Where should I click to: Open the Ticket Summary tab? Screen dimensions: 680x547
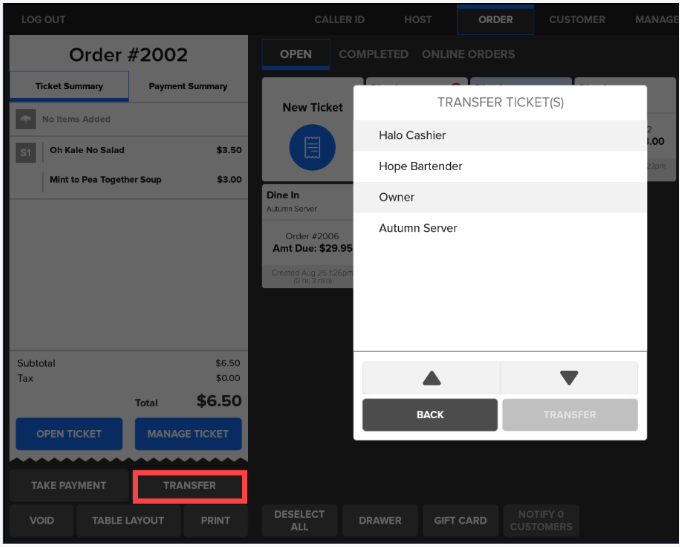click(x=69, y=87)
